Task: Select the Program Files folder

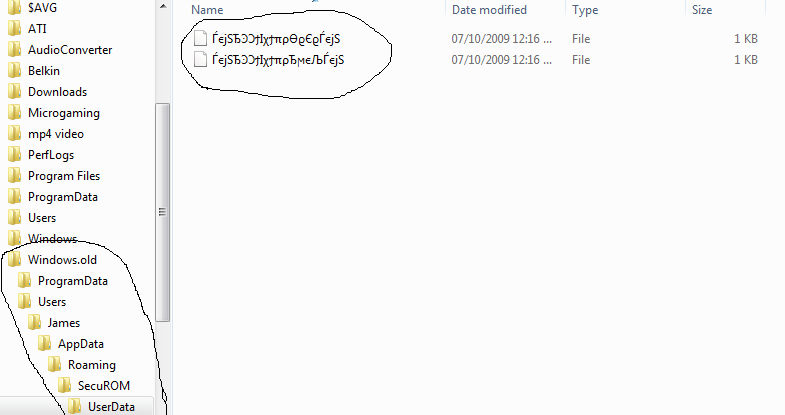Action: [64, 176]
